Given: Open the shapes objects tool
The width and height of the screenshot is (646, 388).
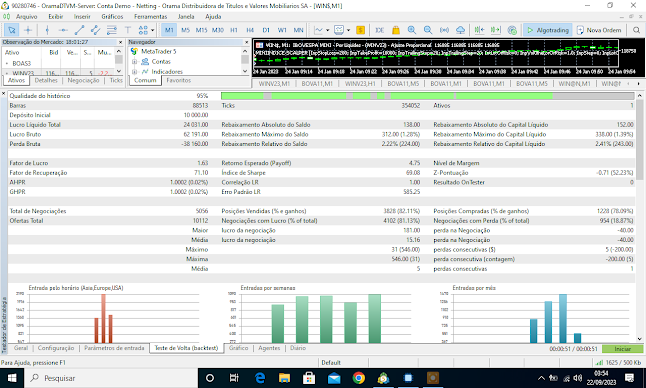Looking at the screenshot, I should [143, 30].
